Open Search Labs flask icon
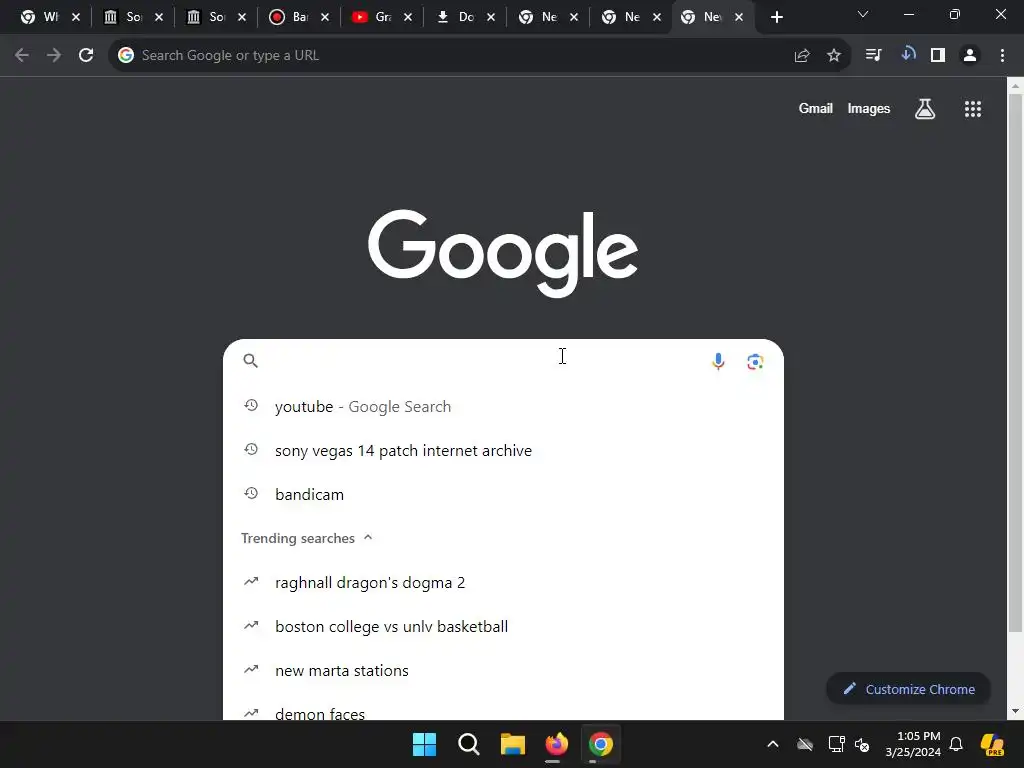1024x768 pixels. [x=925, y=109]
